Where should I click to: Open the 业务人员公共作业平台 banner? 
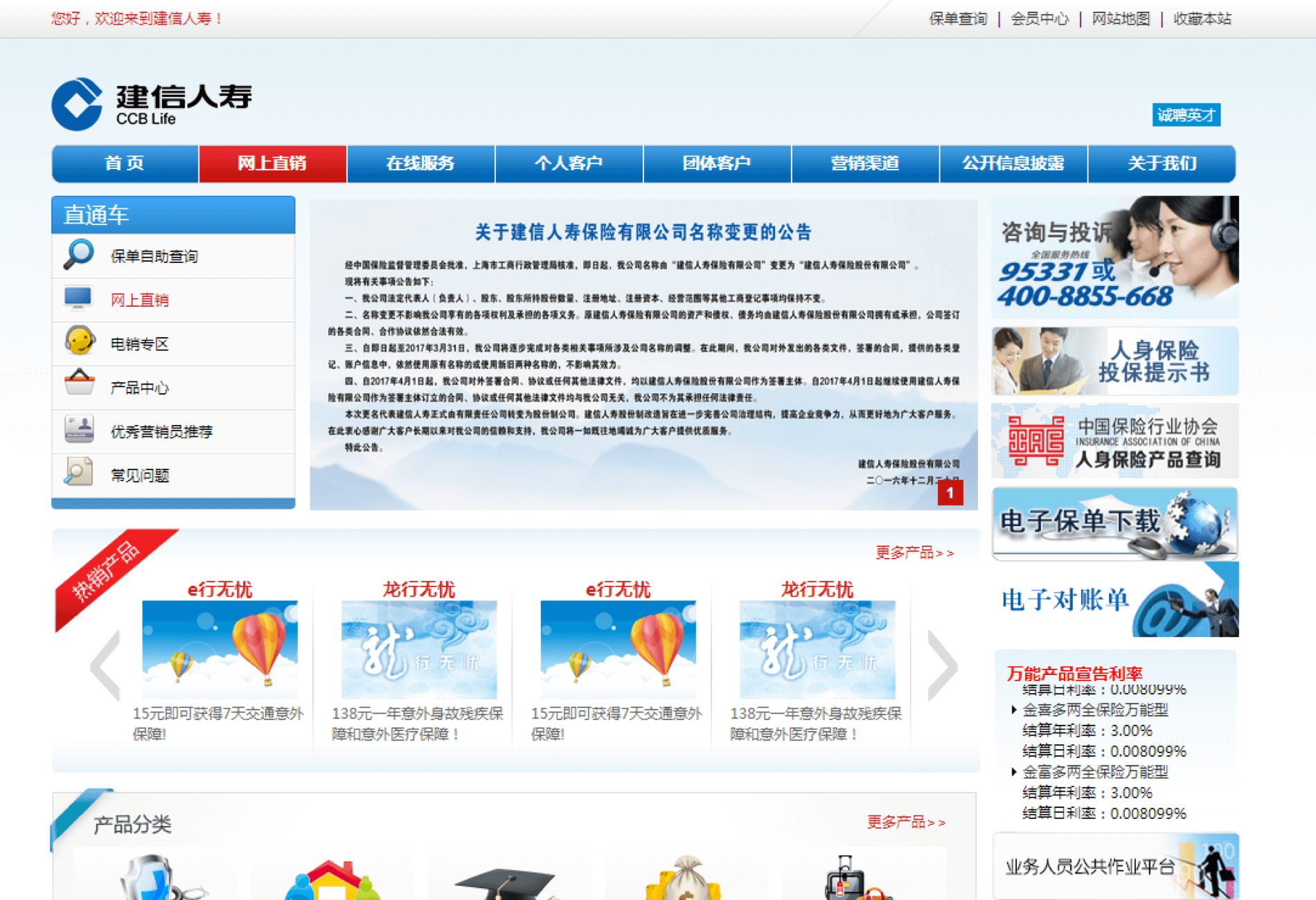pyautogui.click(x=1115, y=866)
